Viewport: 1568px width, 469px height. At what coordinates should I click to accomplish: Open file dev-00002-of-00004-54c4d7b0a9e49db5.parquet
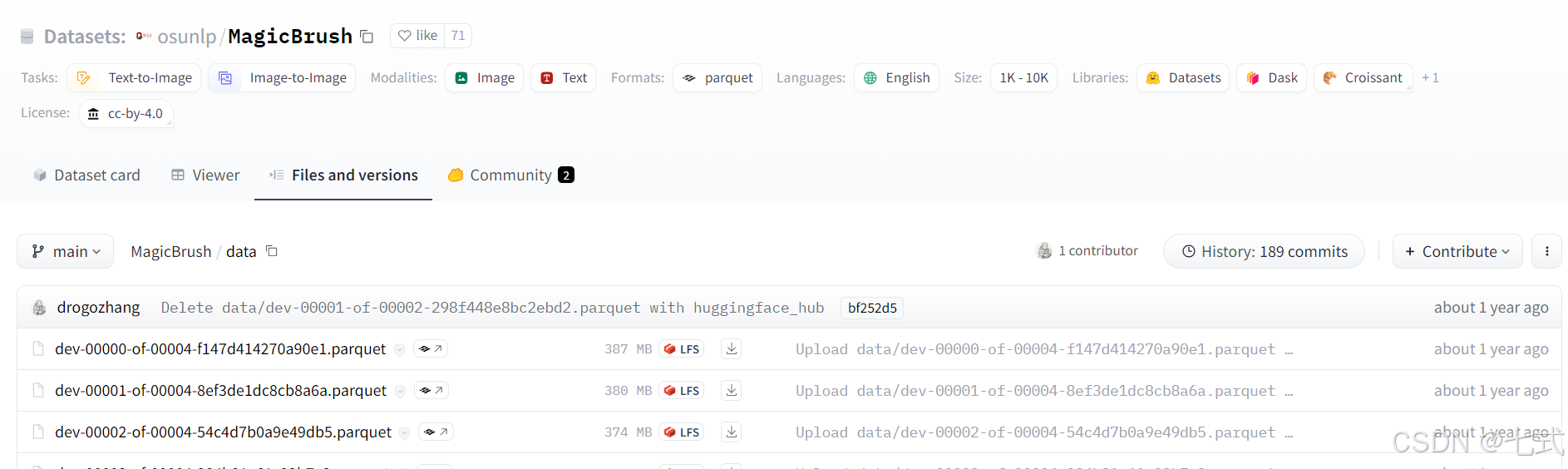(223, 432)
